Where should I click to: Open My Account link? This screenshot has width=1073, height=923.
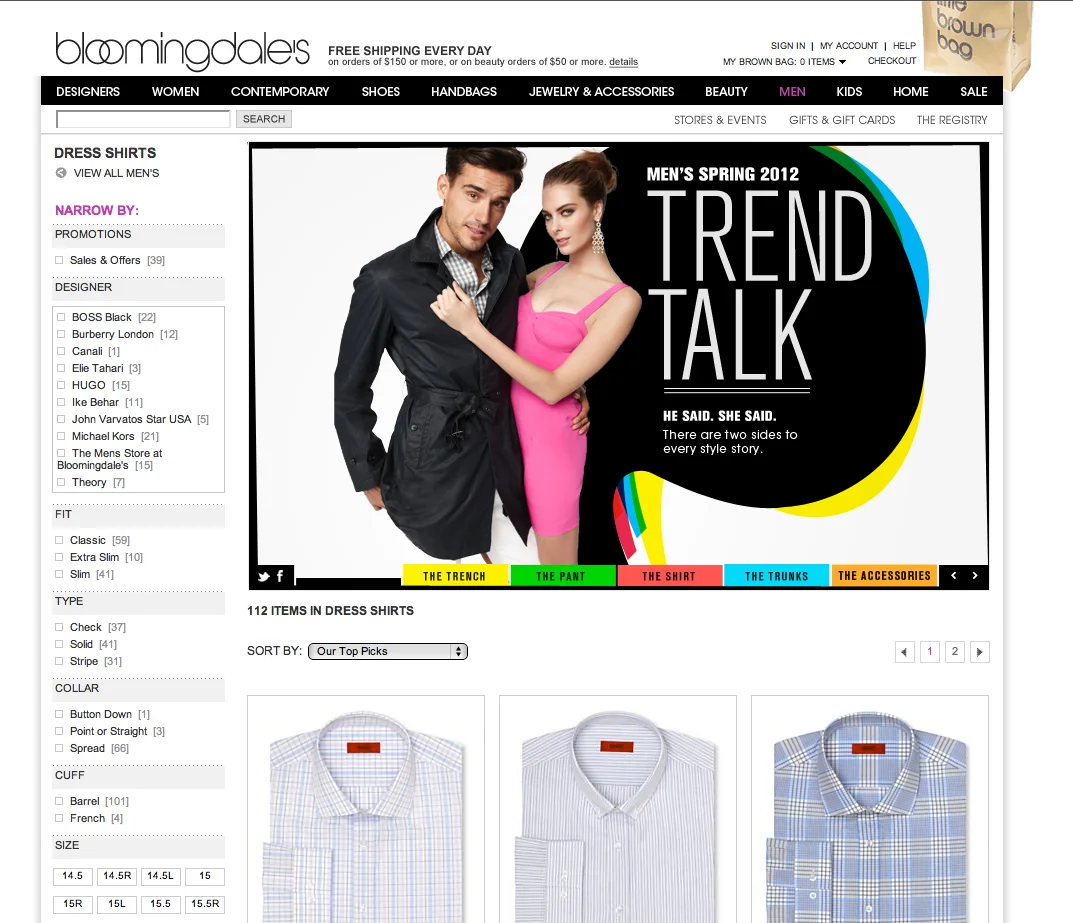click(849, 46)
